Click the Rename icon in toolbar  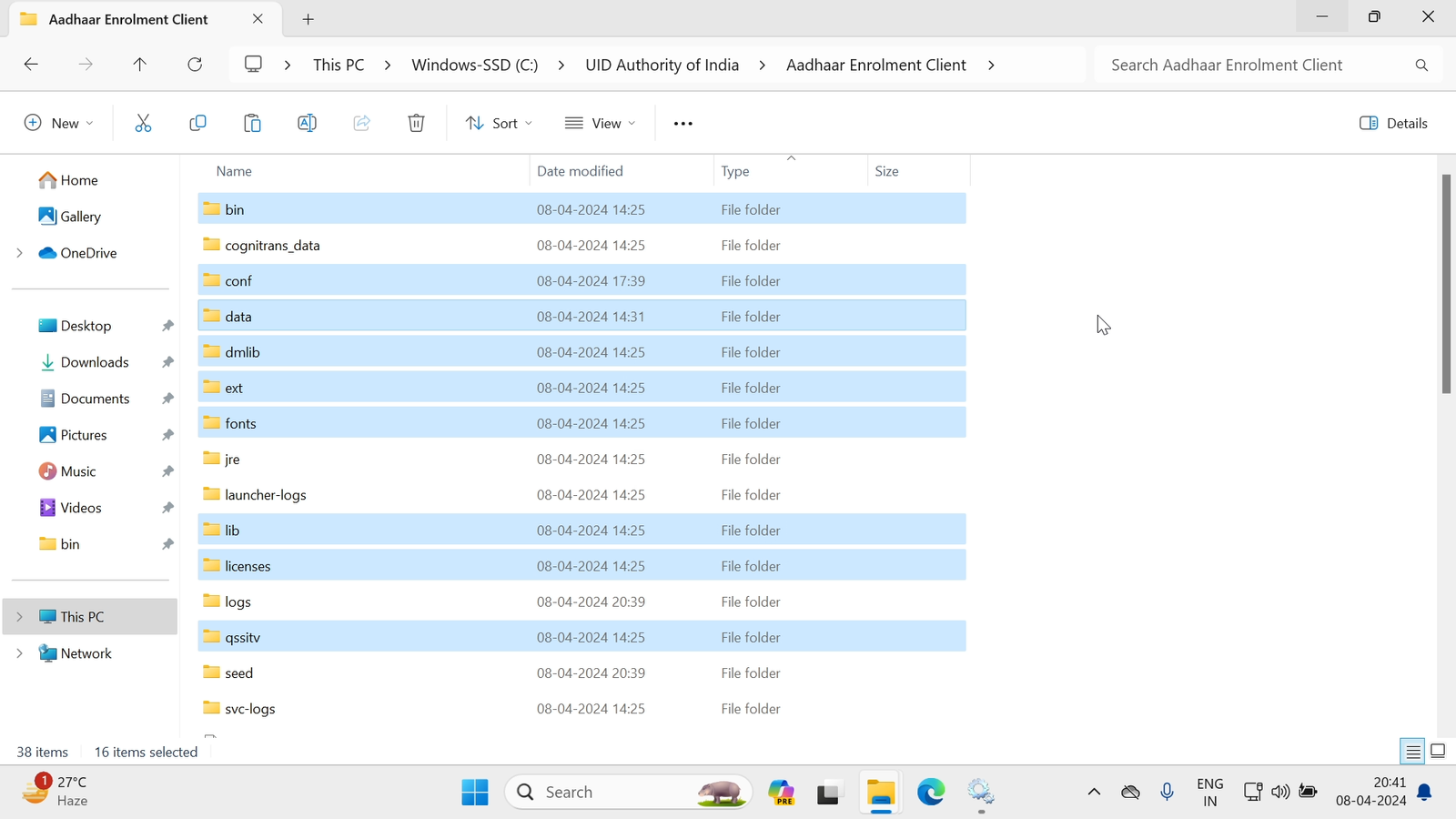tap(307, 123)
